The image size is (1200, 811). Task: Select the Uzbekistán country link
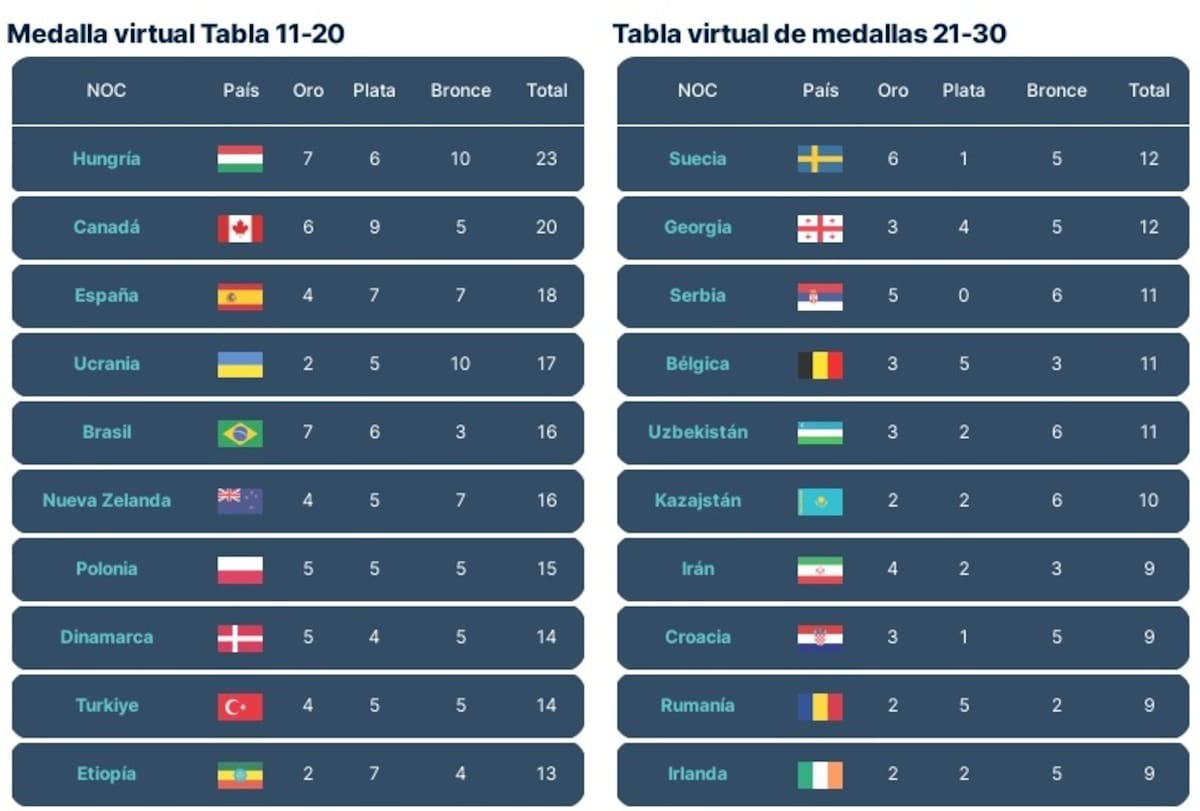pos(697,433)
